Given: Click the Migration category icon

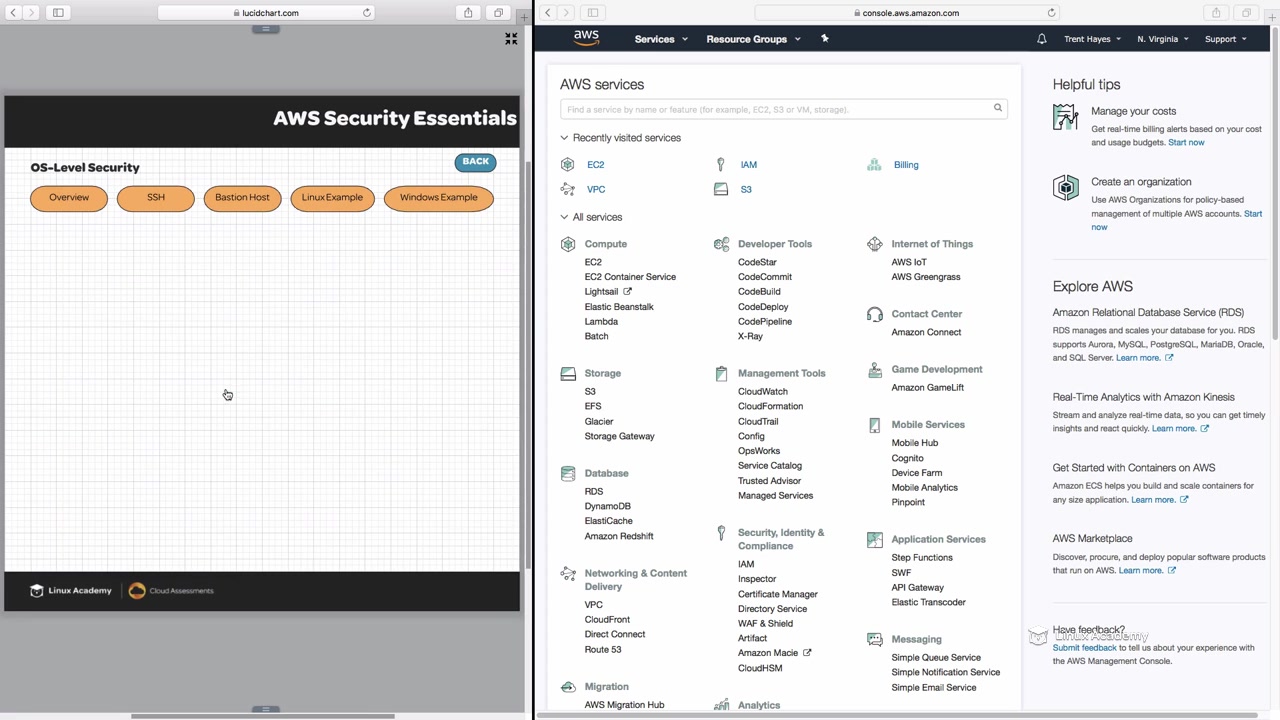Looking at the screenshot, I should click(x=568, y=687).
